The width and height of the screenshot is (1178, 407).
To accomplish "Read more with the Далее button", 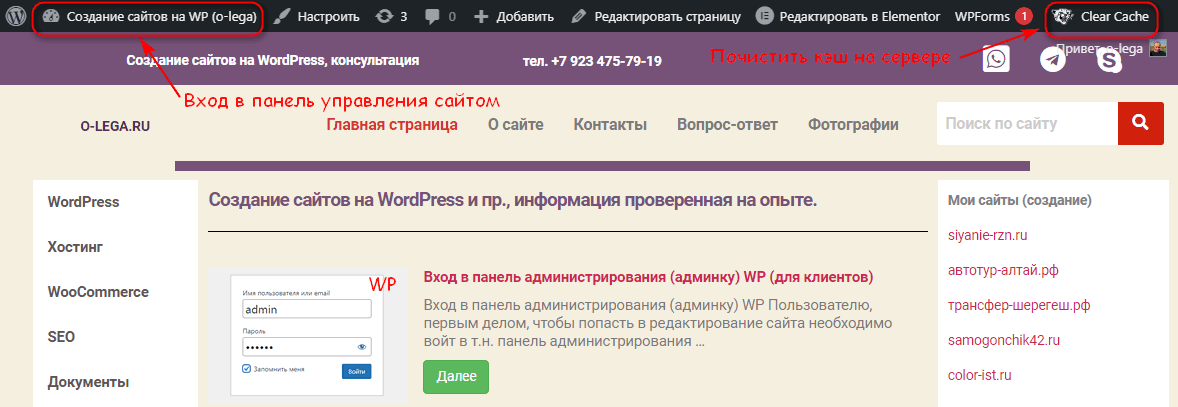I will 456,377.
